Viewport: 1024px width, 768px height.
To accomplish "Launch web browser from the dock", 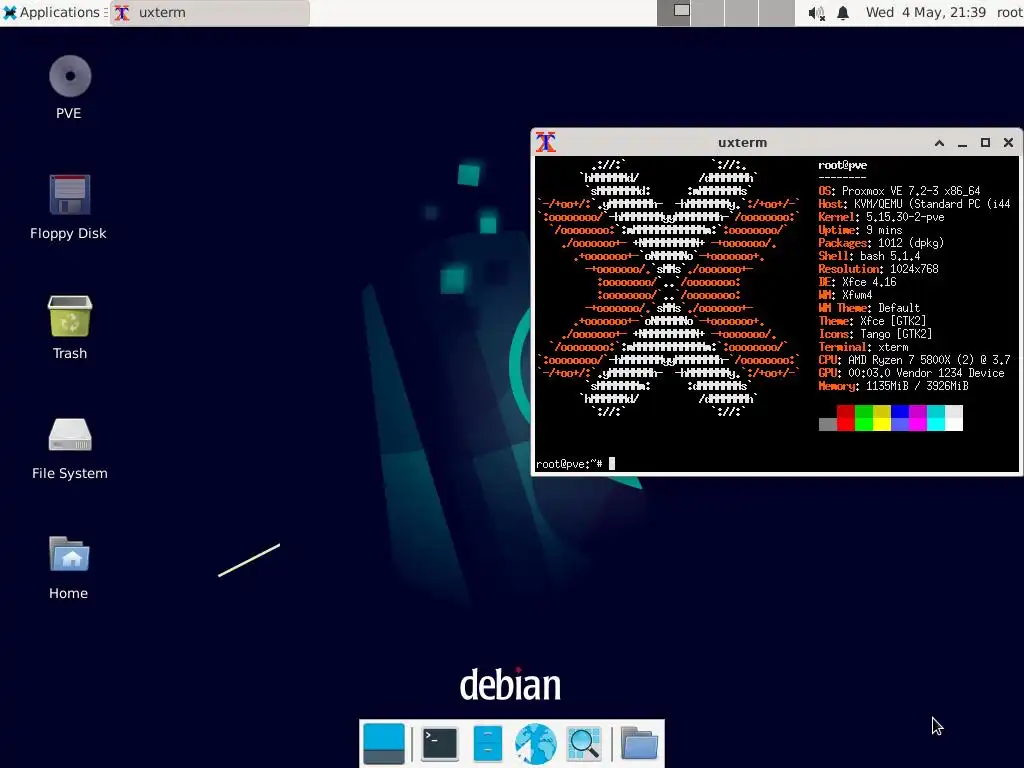I will [536, 744].
